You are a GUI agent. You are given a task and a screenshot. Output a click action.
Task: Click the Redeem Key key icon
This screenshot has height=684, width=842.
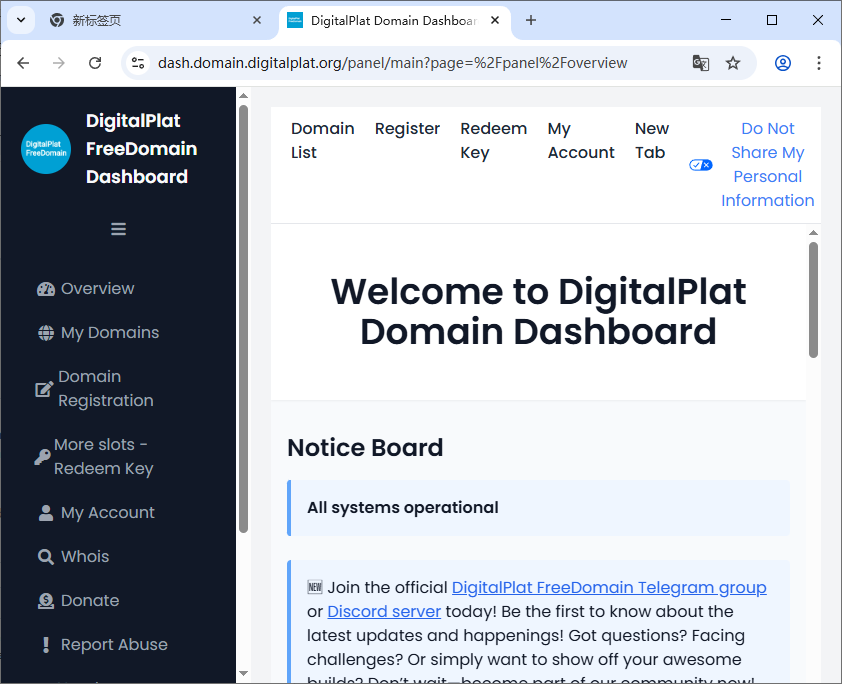point(42,457)
